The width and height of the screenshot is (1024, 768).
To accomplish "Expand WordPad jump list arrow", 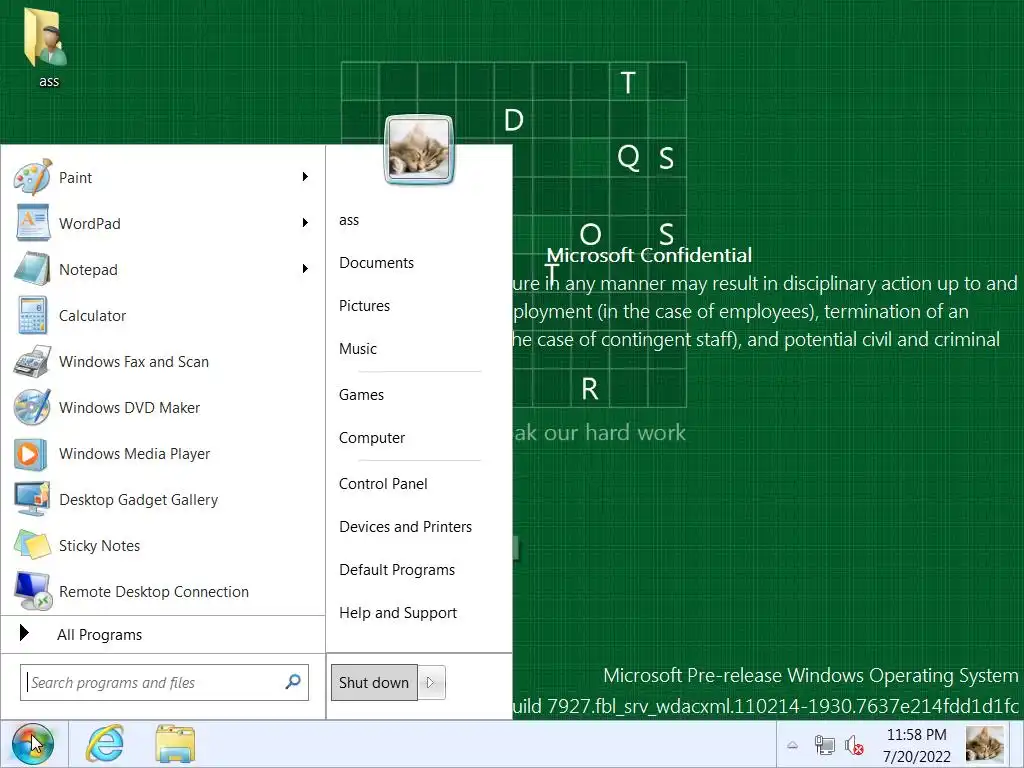I will (x=305, y=223).
